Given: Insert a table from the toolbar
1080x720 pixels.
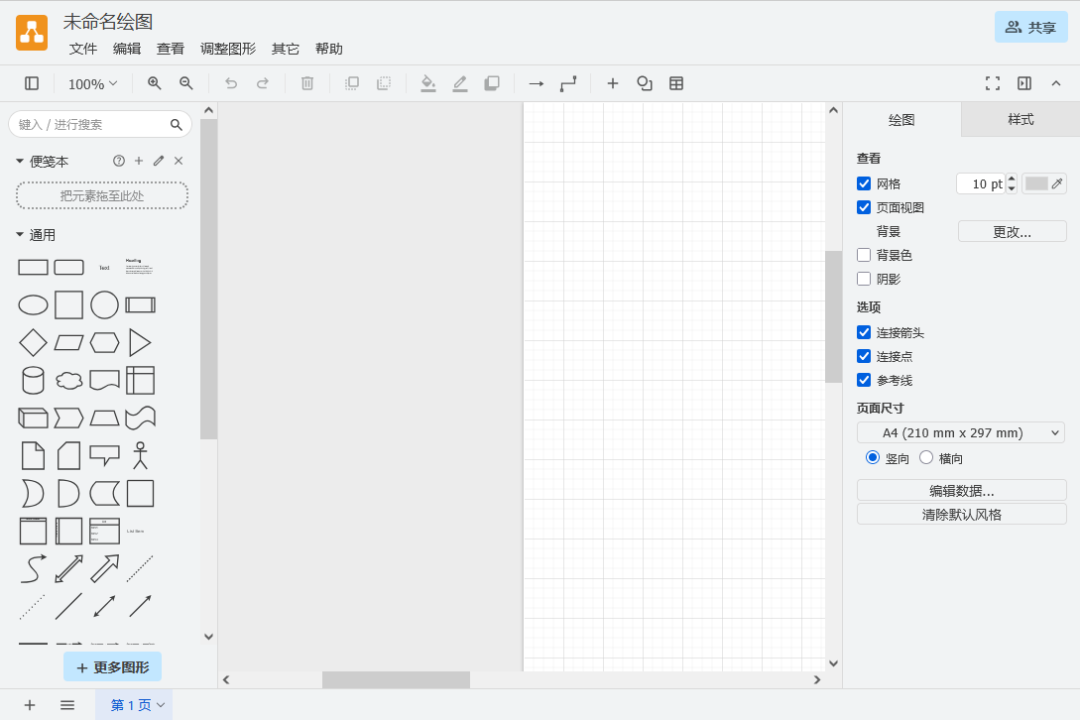Looking at the screenshot, I should (x=676, y=84).
